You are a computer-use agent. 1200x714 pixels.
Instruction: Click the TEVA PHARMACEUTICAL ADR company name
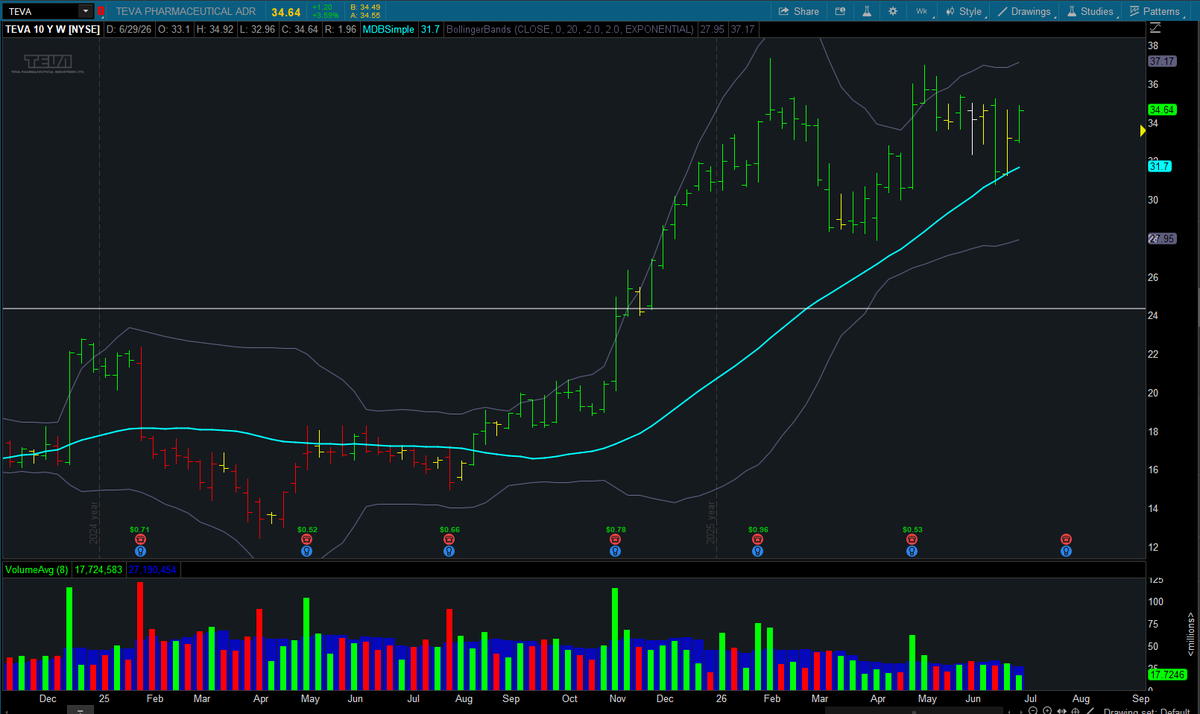(x=186, y=11)
